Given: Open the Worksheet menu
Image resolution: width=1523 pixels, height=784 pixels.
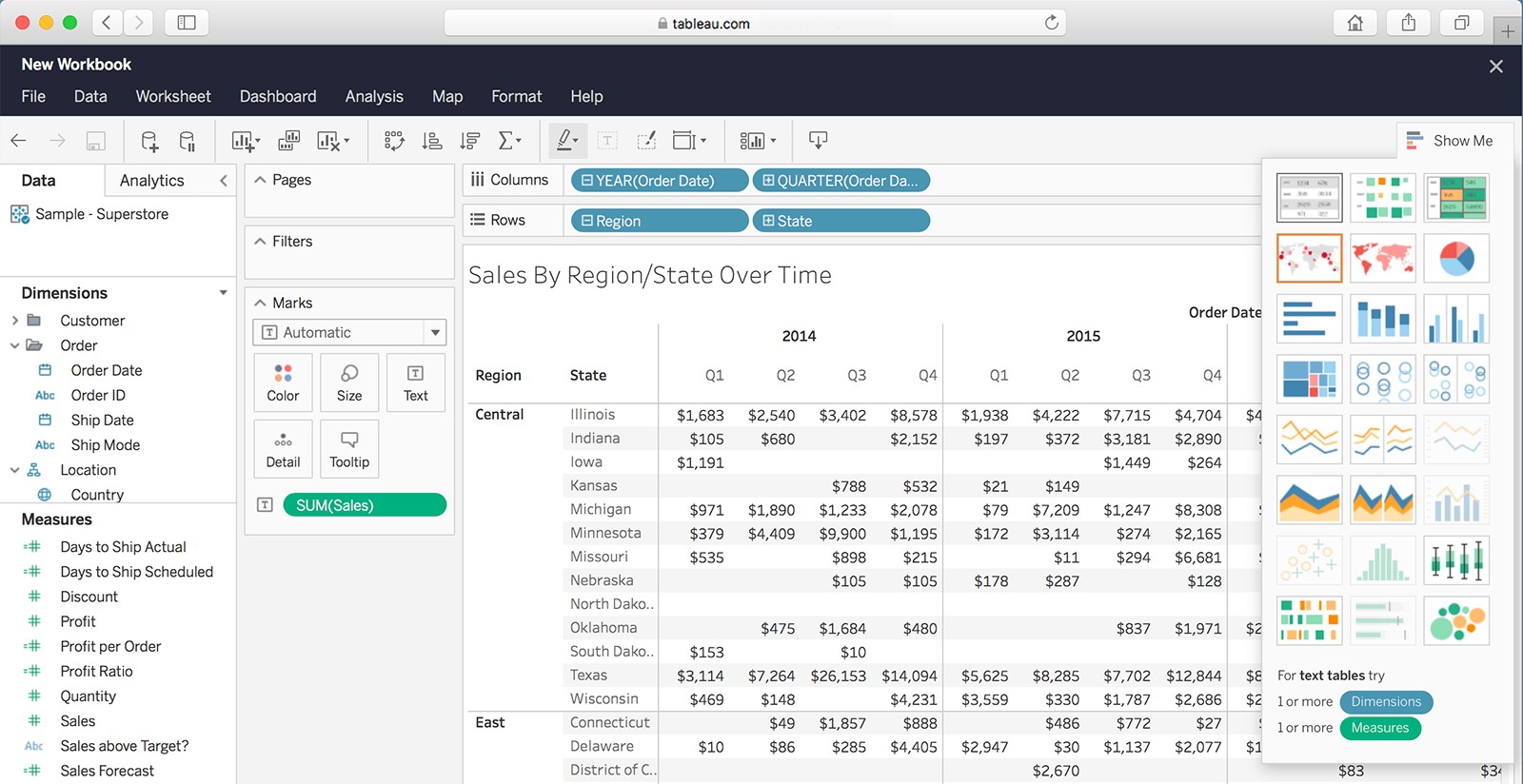Looking at the screenshot, I should coord(173,96).
